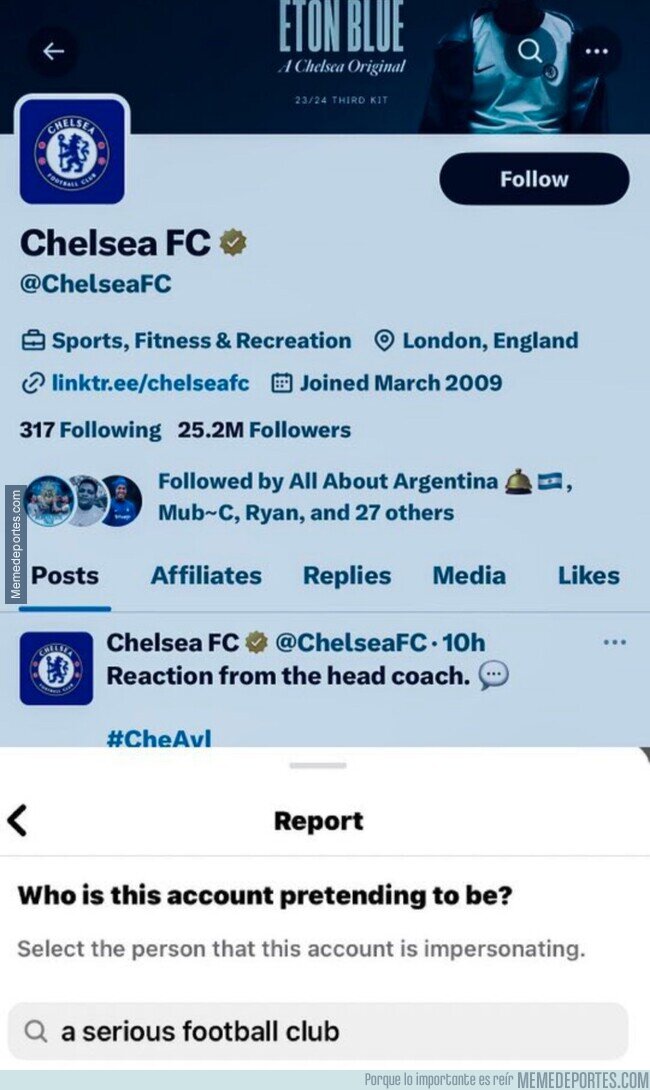This screenshot has width=650, height=1090.
Task: Go back using Report sheet chevron
Action: [17, 820]
